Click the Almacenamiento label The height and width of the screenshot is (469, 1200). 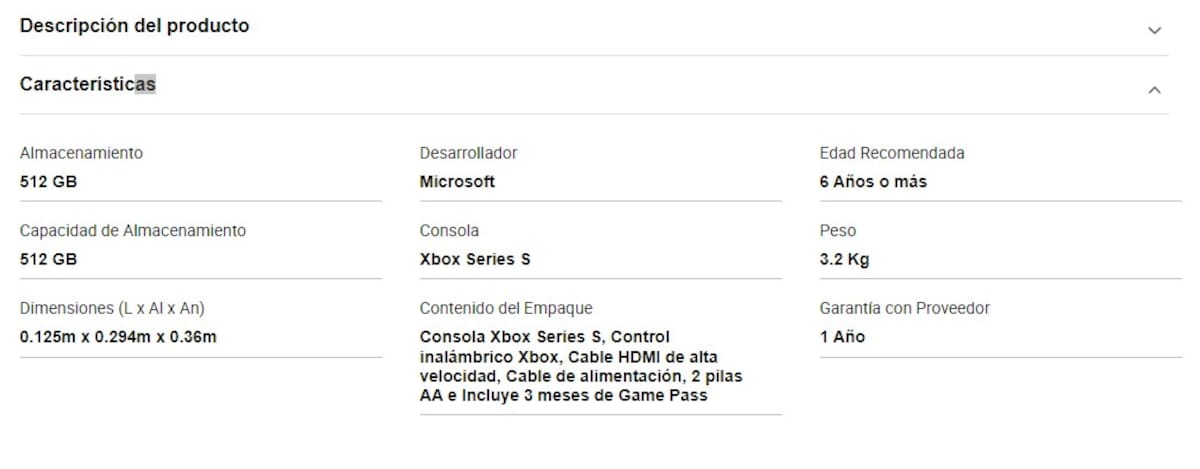coord(81,153)
